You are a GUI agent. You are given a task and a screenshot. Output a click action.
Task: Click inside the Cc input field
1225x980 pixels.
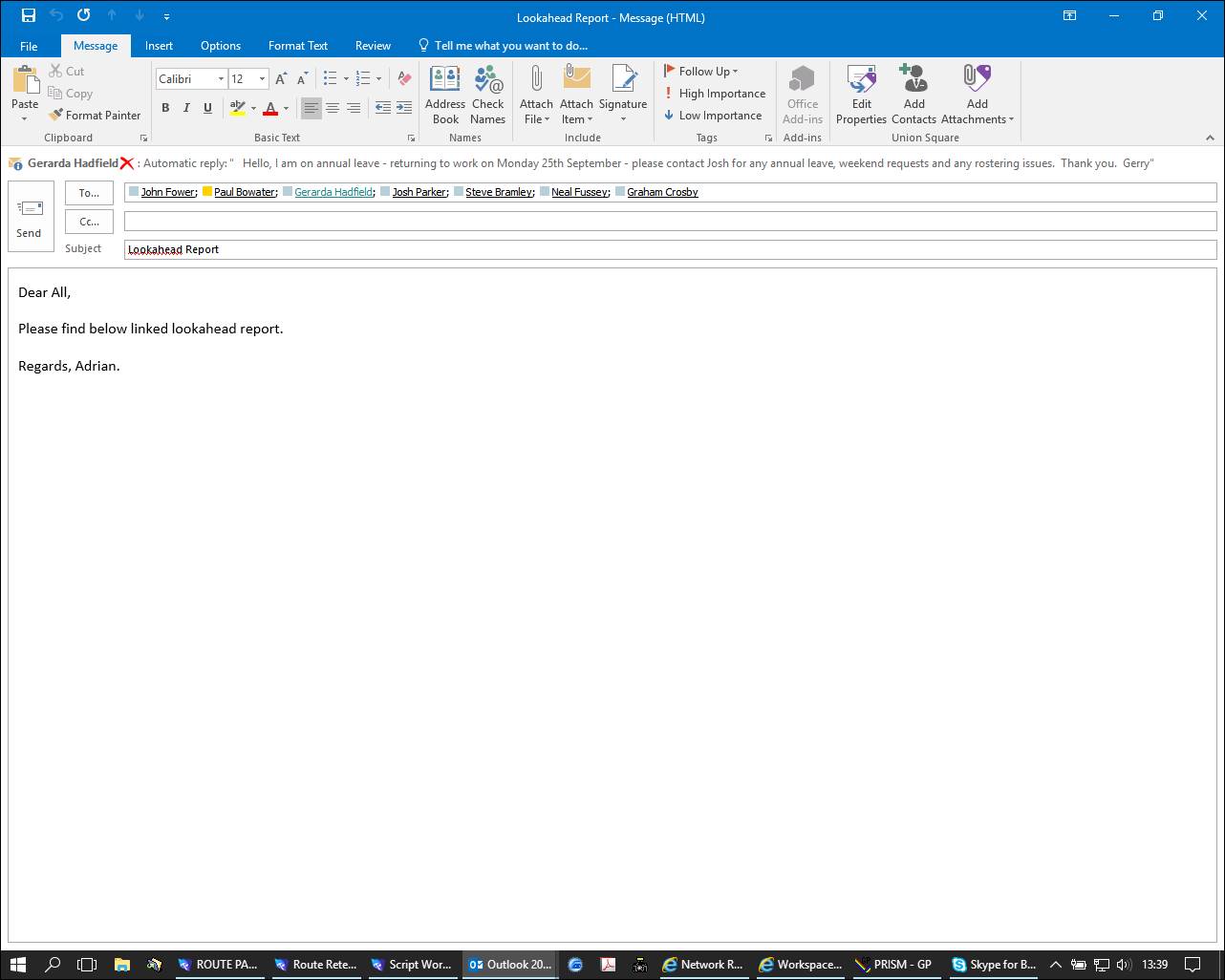(670, 222)
